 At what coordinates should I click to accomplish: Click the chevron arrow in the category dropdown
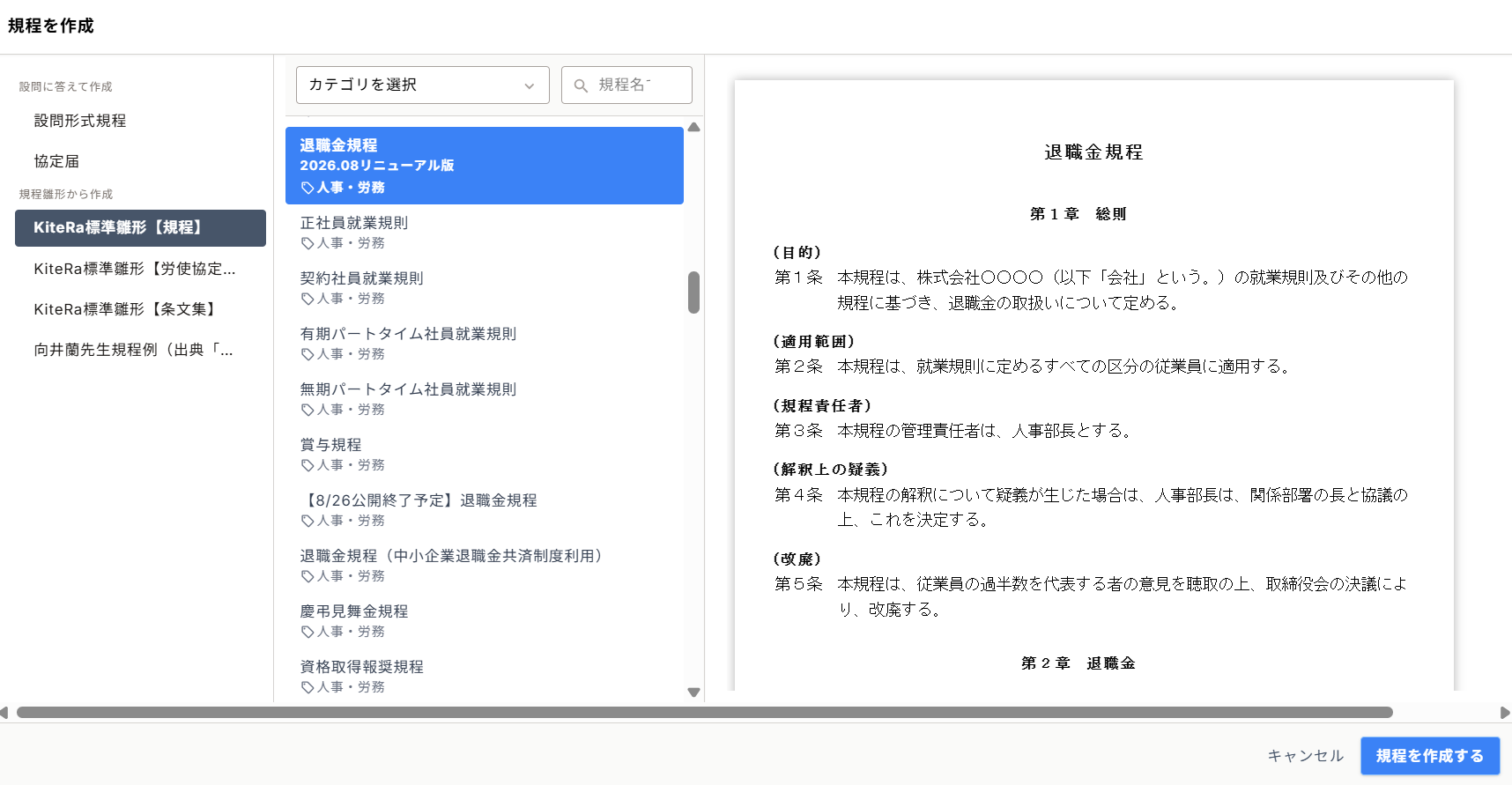529,86
